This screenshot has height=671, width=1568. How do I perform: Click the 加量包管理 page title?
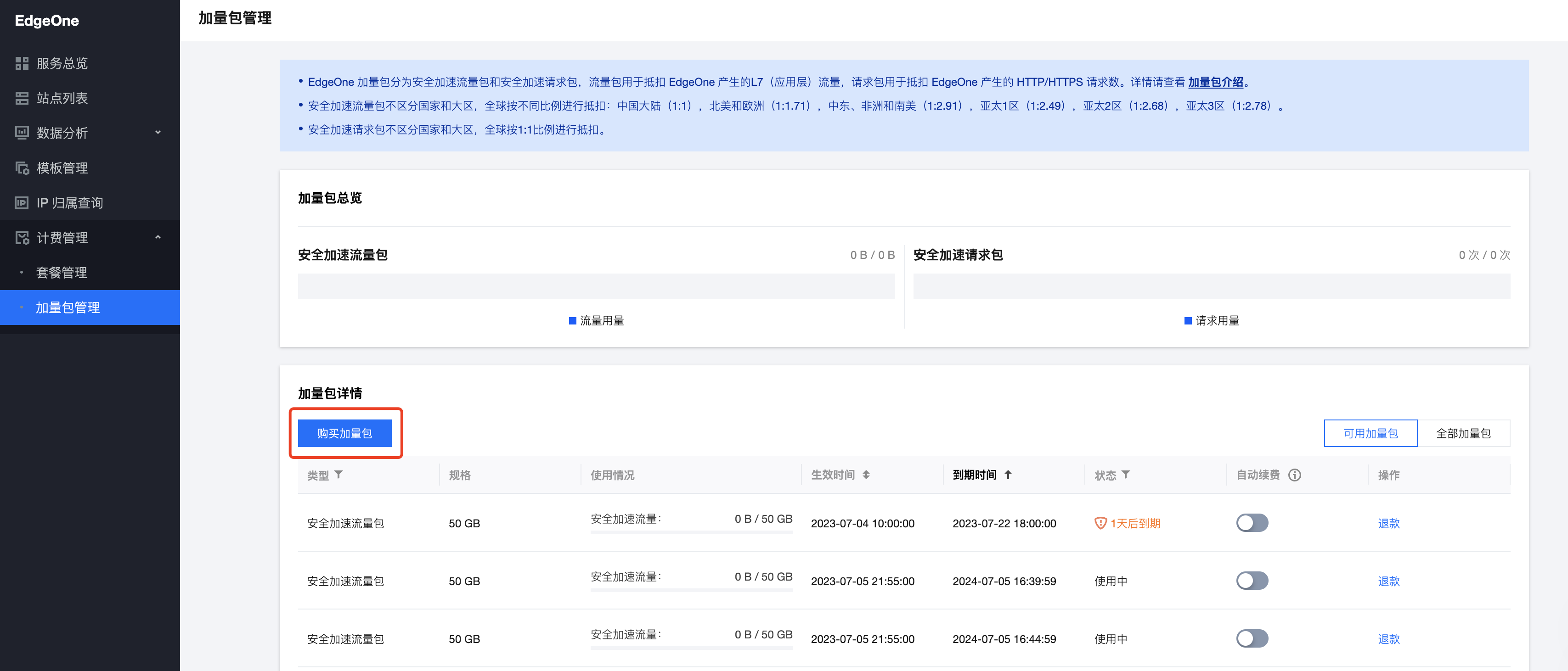point(235,17)
